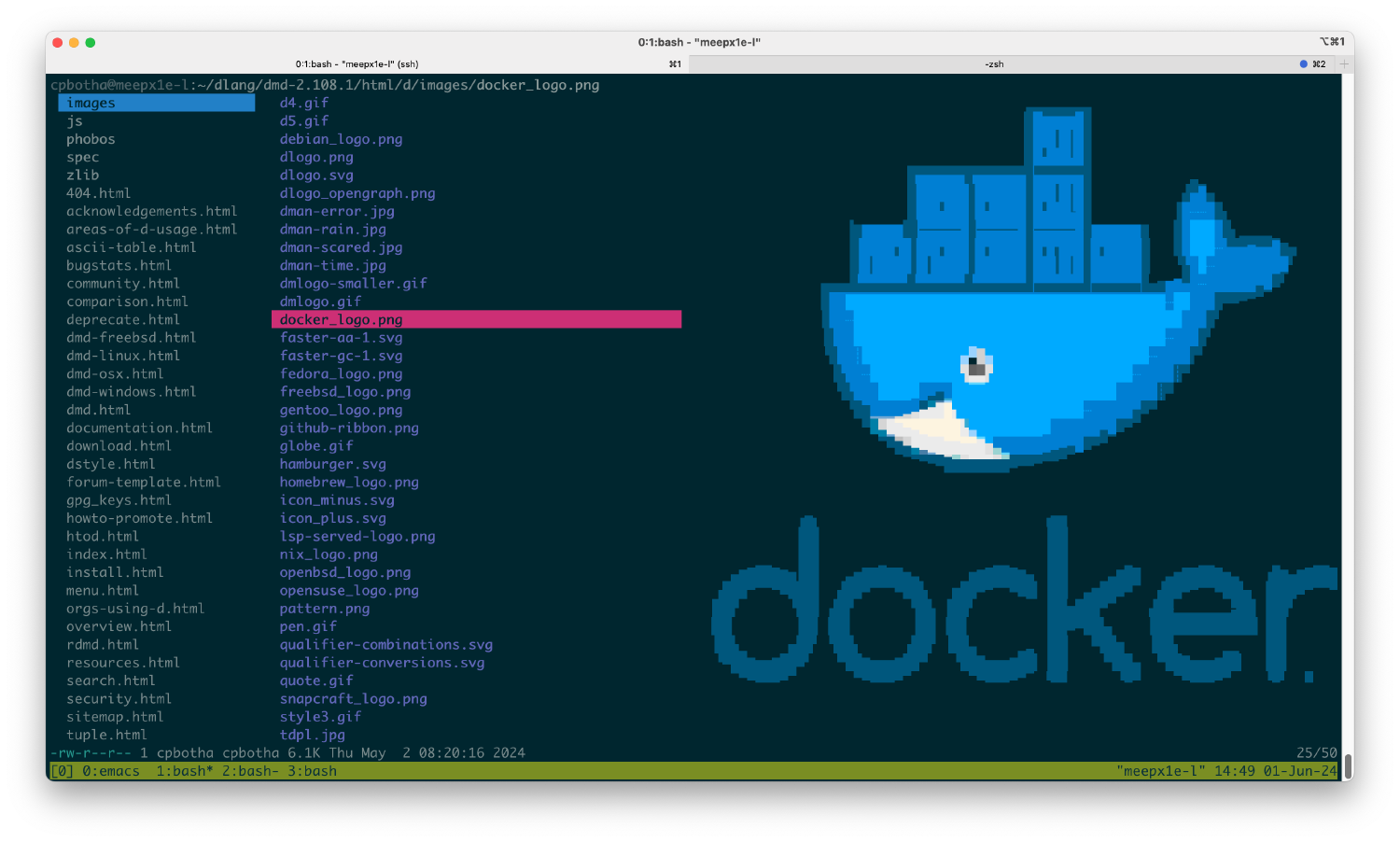The height and width of the screenshot is (842, 1400).
Task: Click the highlighted docker_logo.png file
Action: [342, 319]
